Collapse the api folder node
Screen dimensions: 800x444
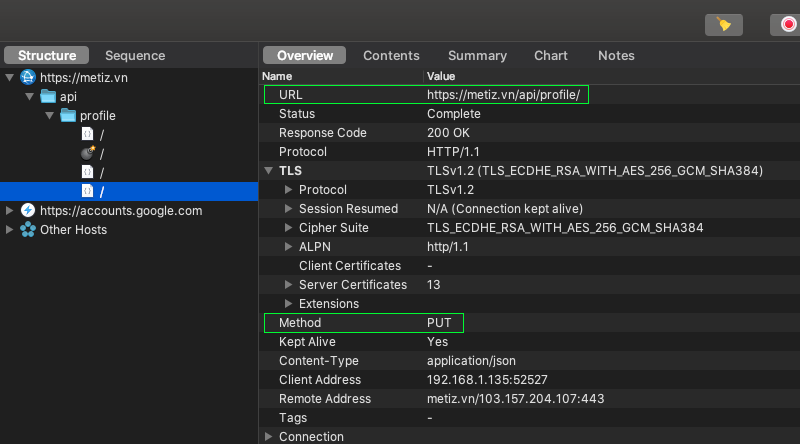tap(30, 96)
